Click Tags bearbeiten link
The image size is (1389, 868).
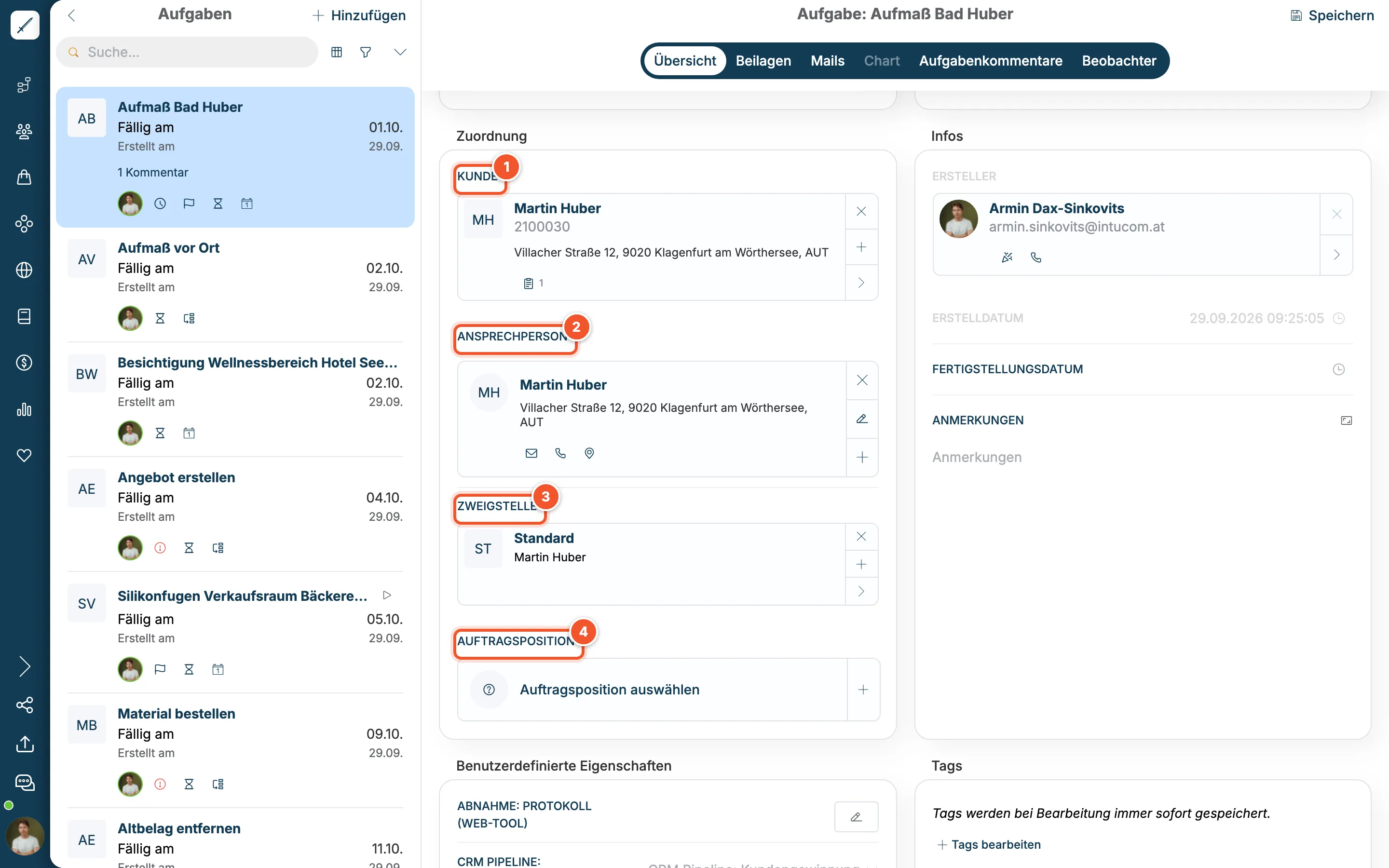989,844
